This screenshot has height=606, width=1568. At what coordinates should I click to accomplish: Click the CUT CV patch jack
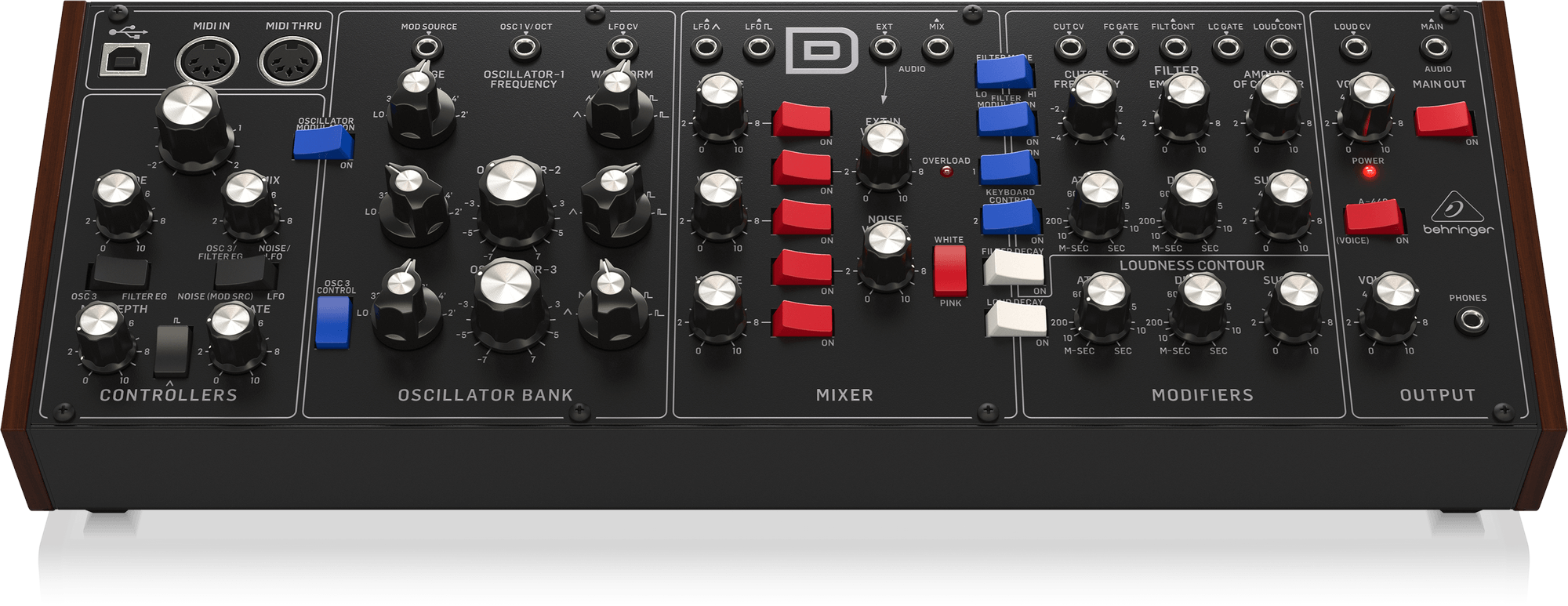pos(1069,49)
